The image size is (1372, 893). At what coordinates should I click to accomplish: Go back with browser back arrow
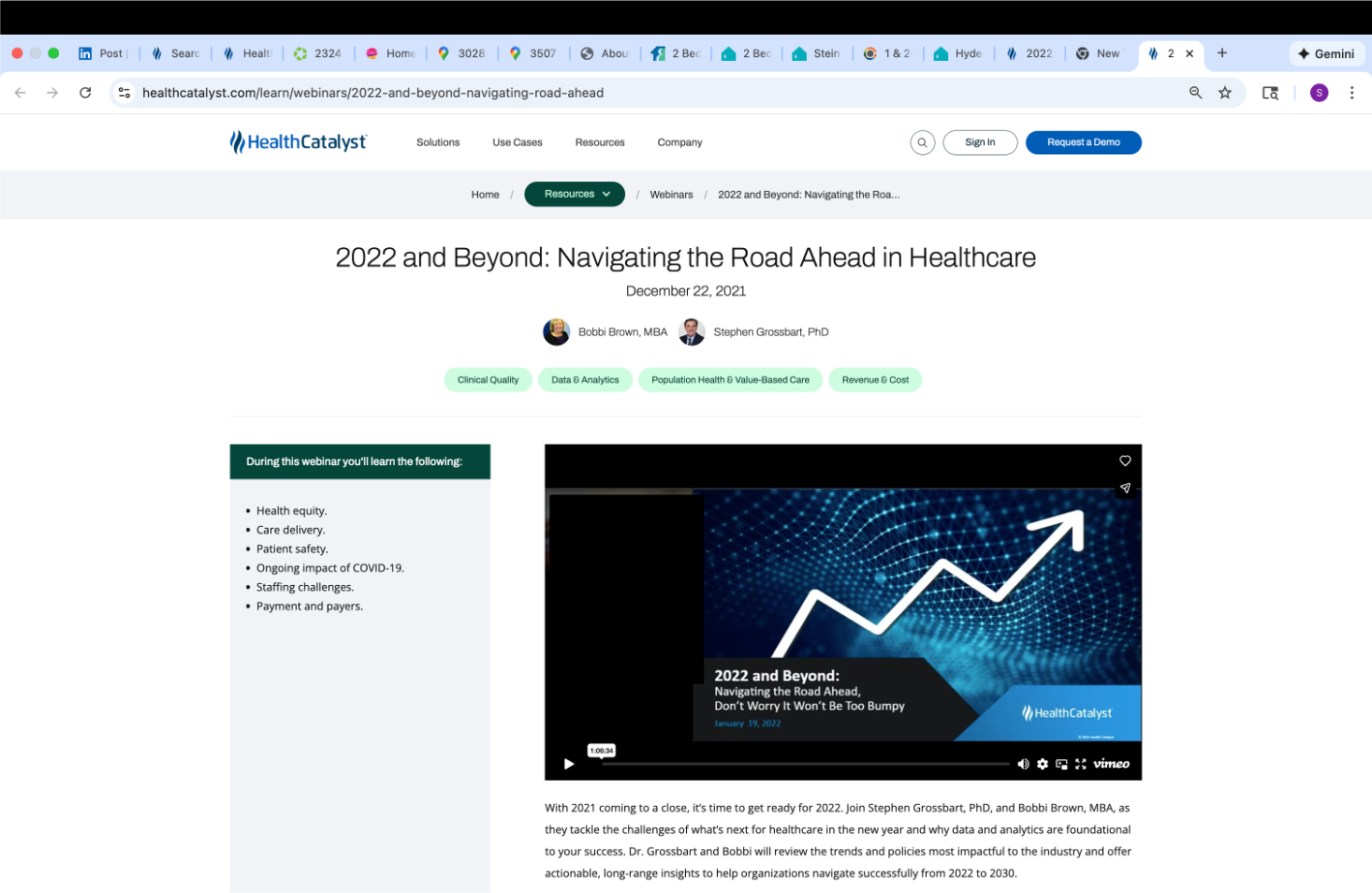[21, 93]
